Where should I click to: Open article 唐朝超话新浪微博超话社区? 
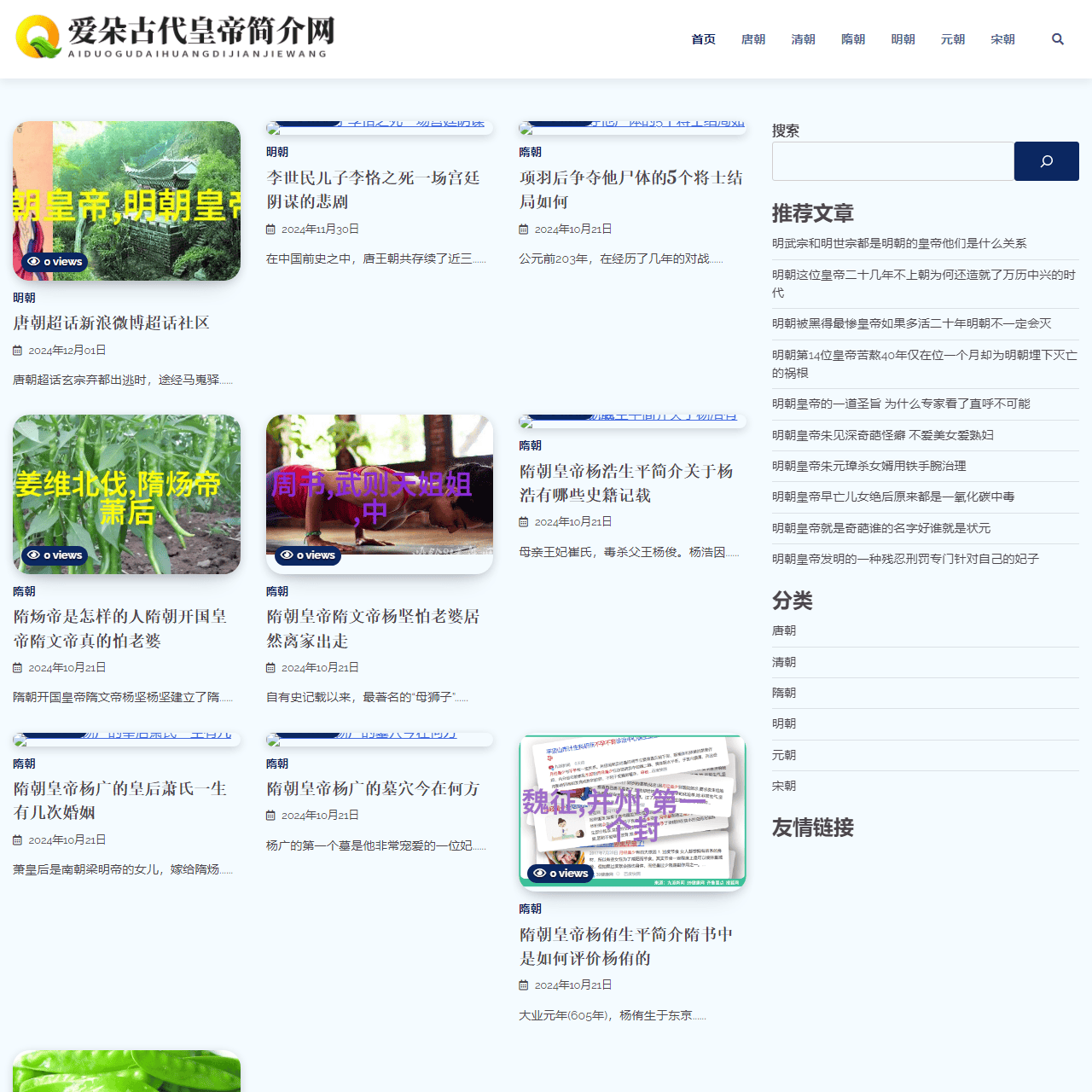[x=111, y=322]
